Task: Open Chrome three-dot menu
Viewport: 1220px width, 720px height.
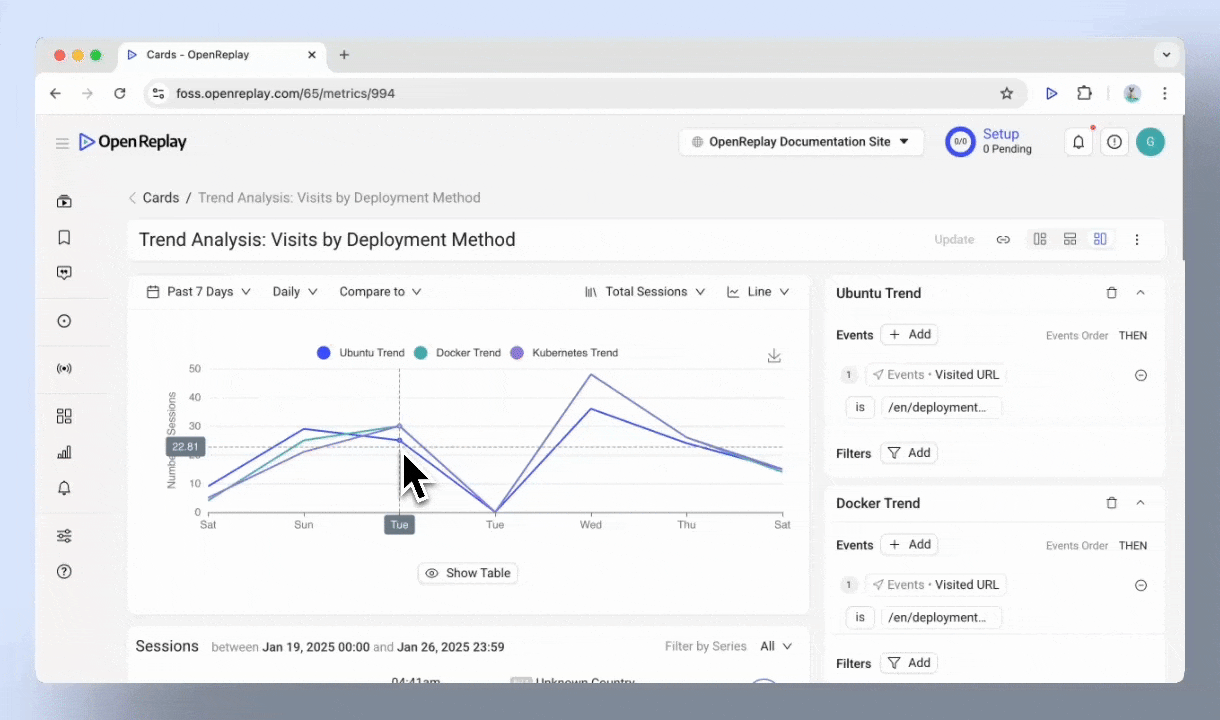Action: (x=1165, y=93)
